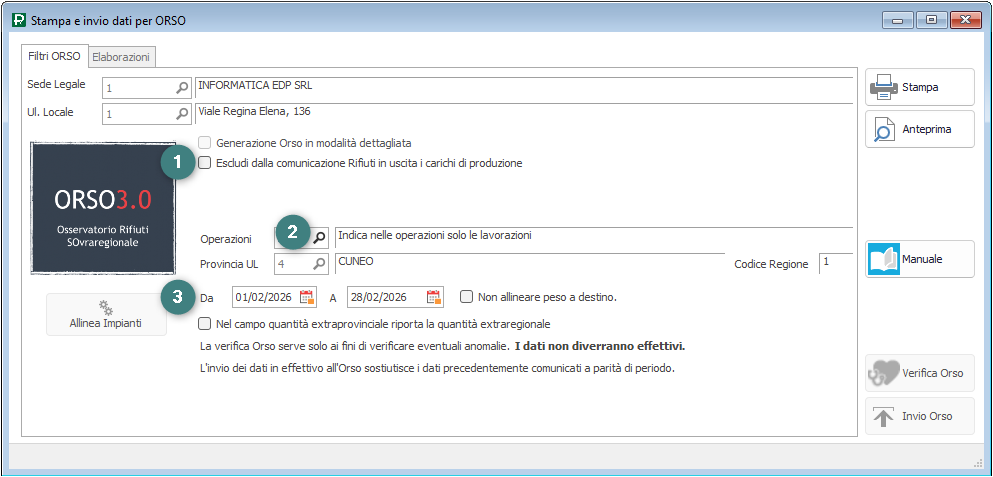993x477 pixels.
Task: Select the Filtri ORSO tab
Action: click(x=54, y=56)
